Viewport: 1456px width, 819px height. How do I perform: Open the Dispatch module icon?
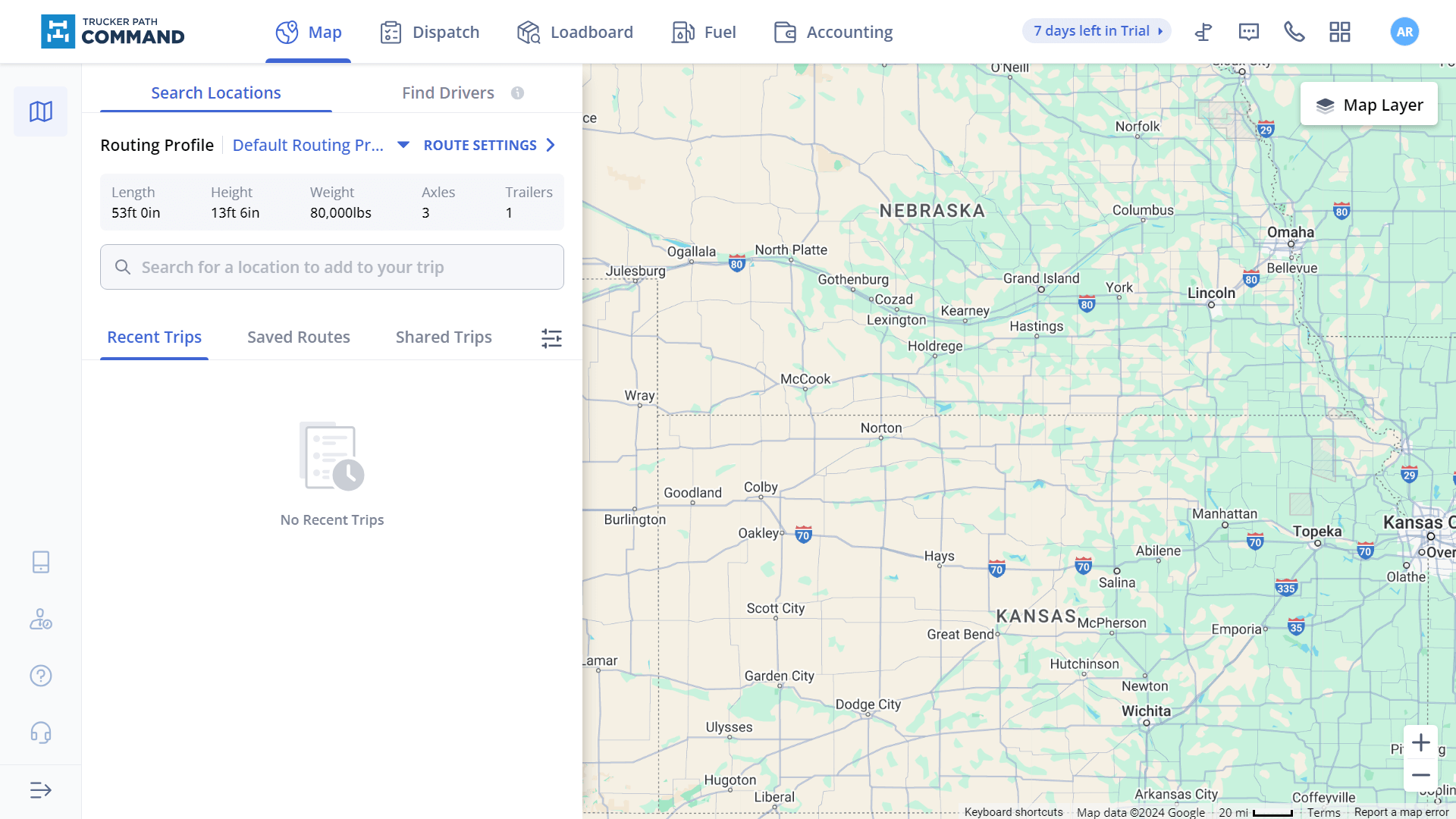pyautogui.click(x=392, y=32)
